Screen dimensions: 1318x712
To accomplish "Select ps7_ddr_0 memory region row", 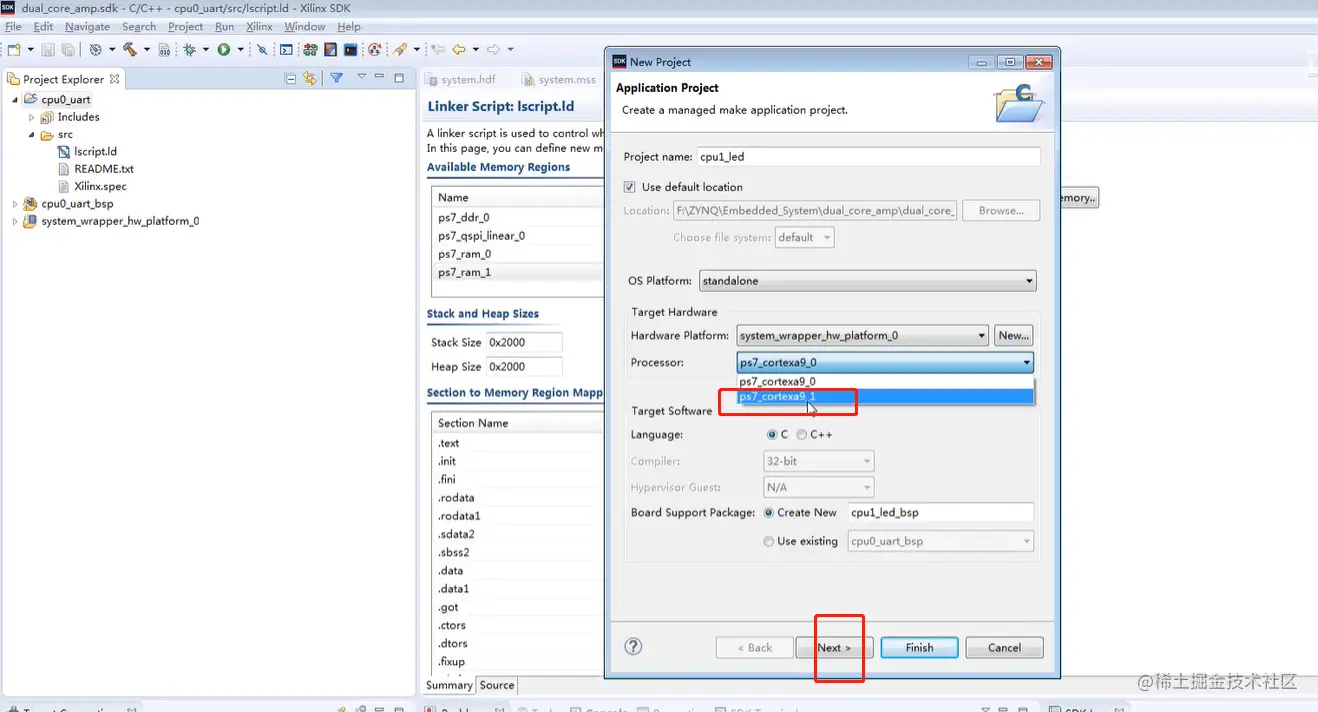I will 517,217.
